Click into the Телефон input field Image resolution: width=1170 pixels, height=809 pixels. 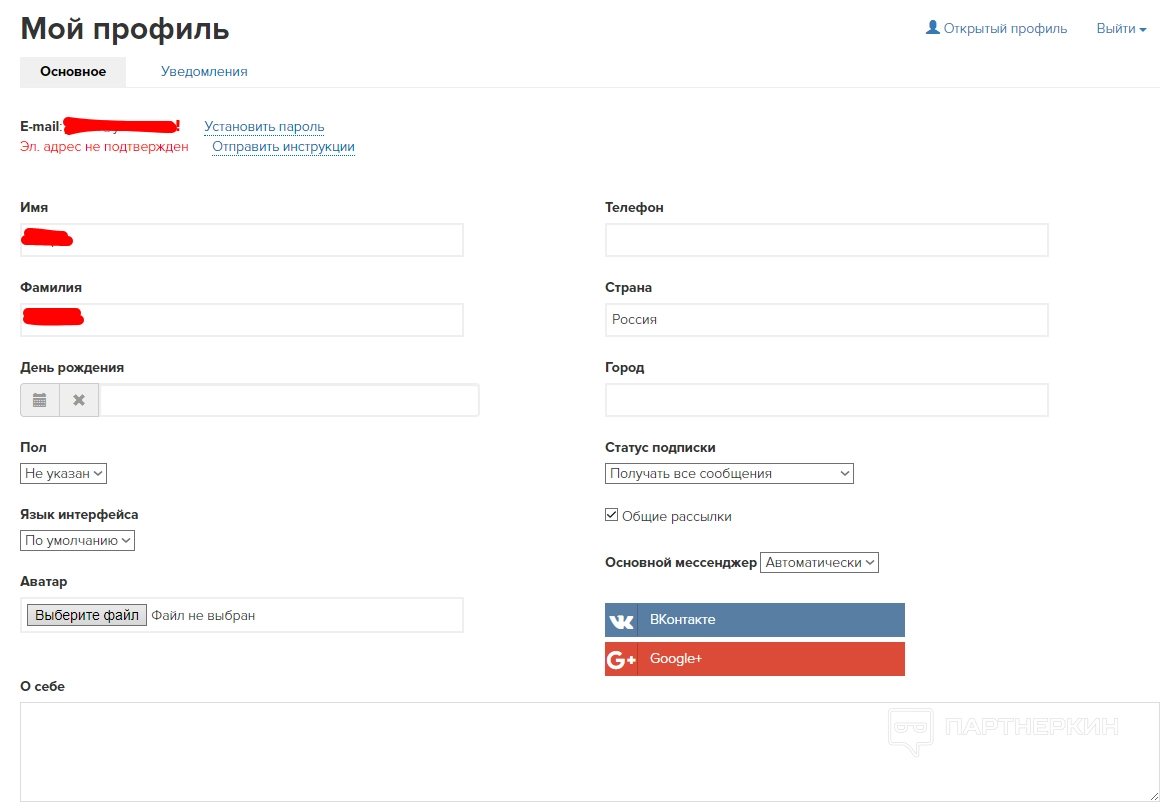click(x=826, y=240)
